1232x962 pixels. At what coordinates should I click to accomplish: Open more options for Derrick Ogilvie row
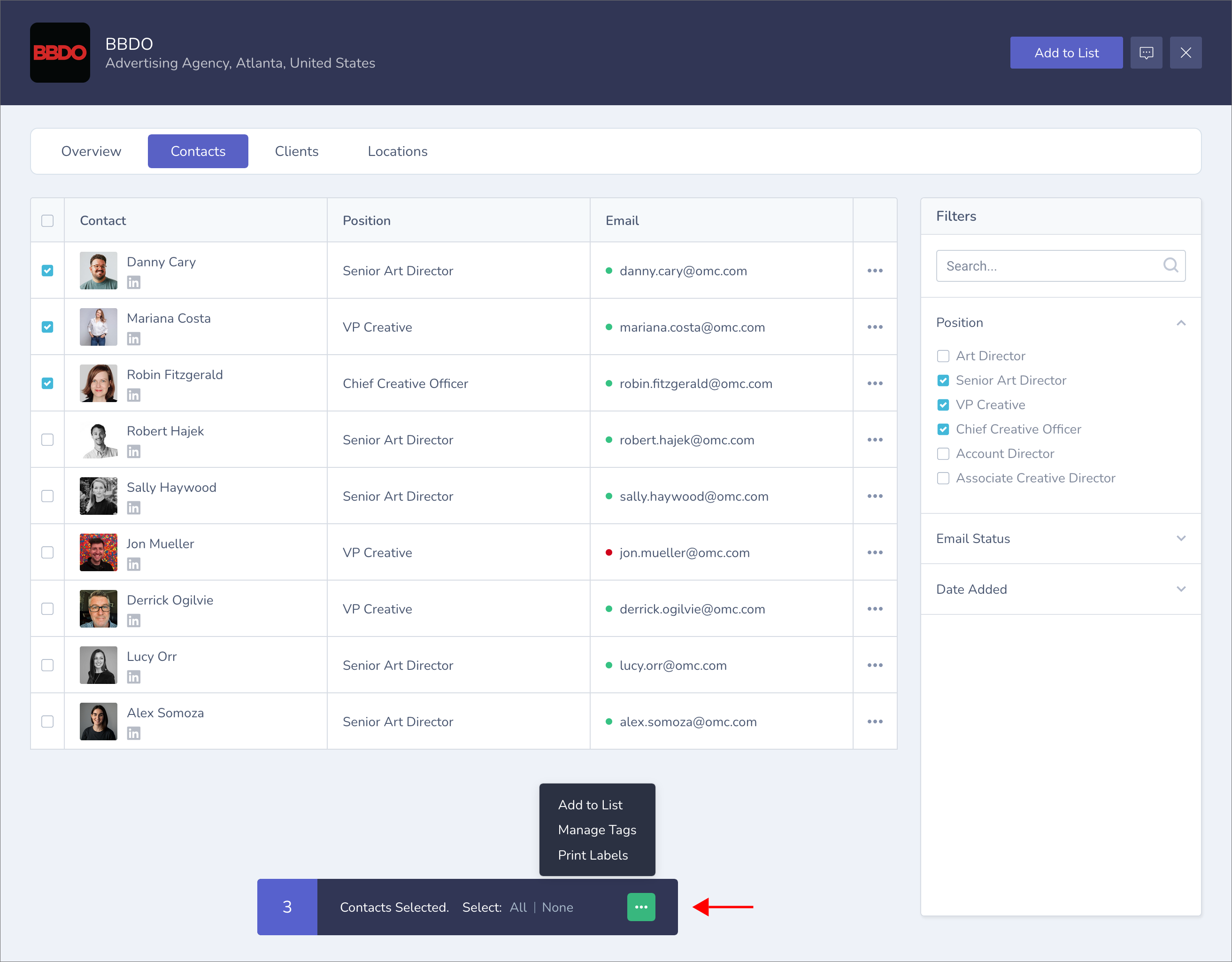[875, 609]
